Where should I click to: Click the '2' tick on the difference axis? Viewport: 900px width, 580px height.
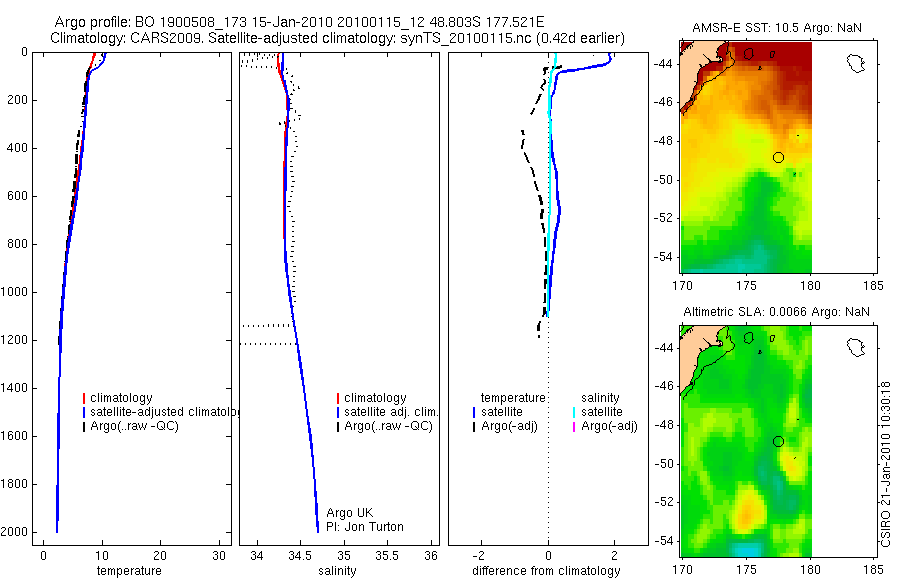(615, 555)
